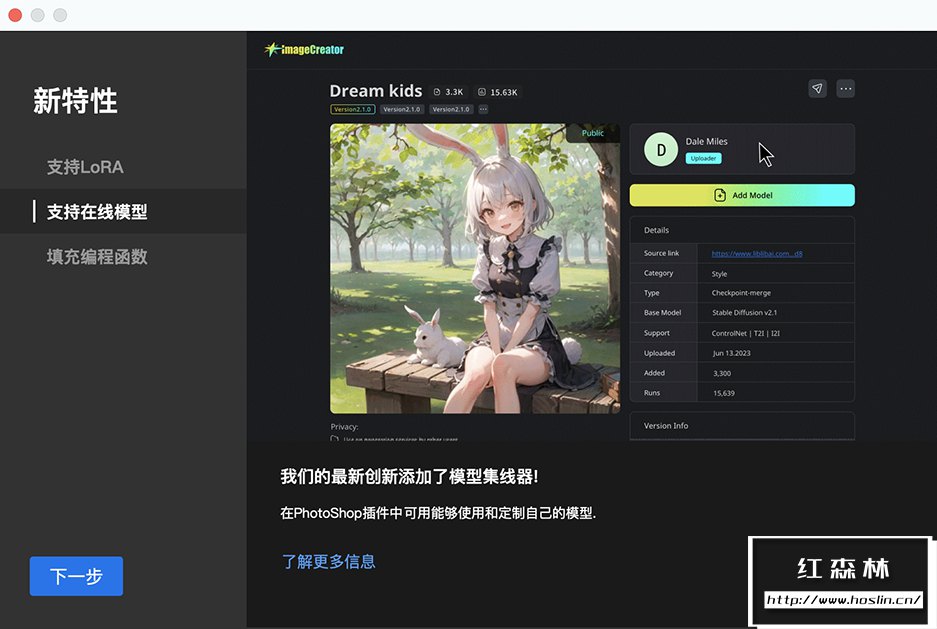Click the Runs value 15,639

tap(724, 393)
